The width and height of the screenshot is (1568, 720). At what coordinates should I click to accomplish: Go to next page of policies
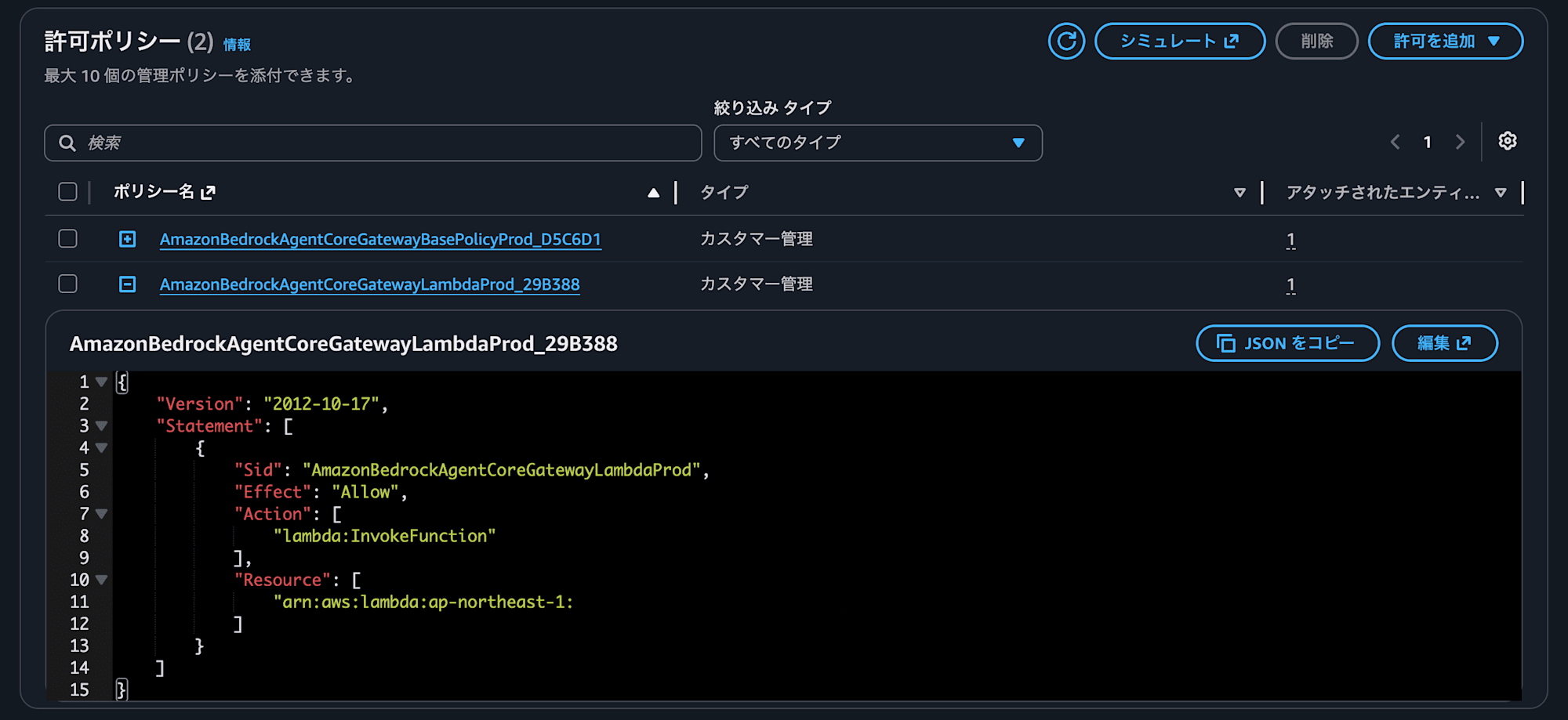(x=1460, y=142)
